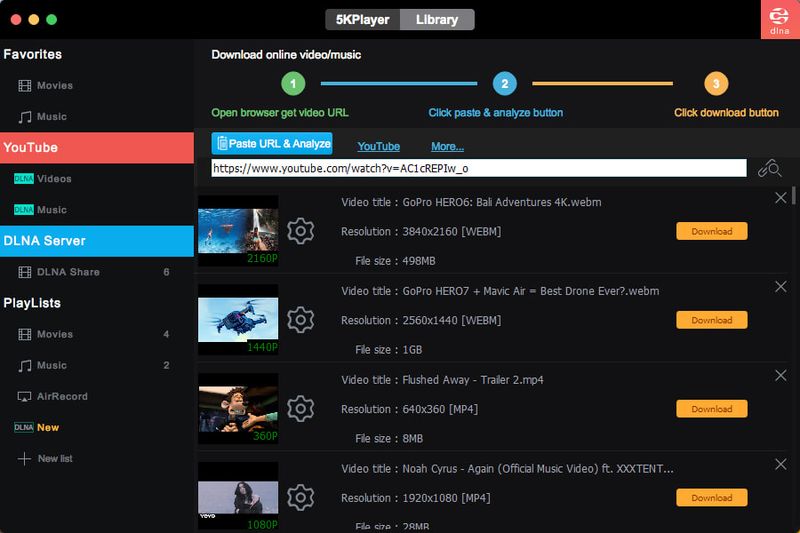Open the More... link

[x=447, y=146]
